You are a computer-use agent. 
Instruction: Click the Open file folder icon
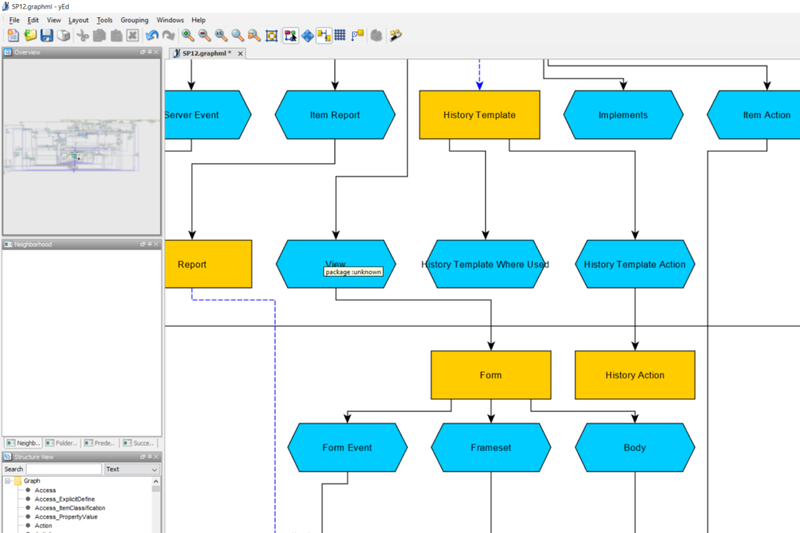(30, 35)
